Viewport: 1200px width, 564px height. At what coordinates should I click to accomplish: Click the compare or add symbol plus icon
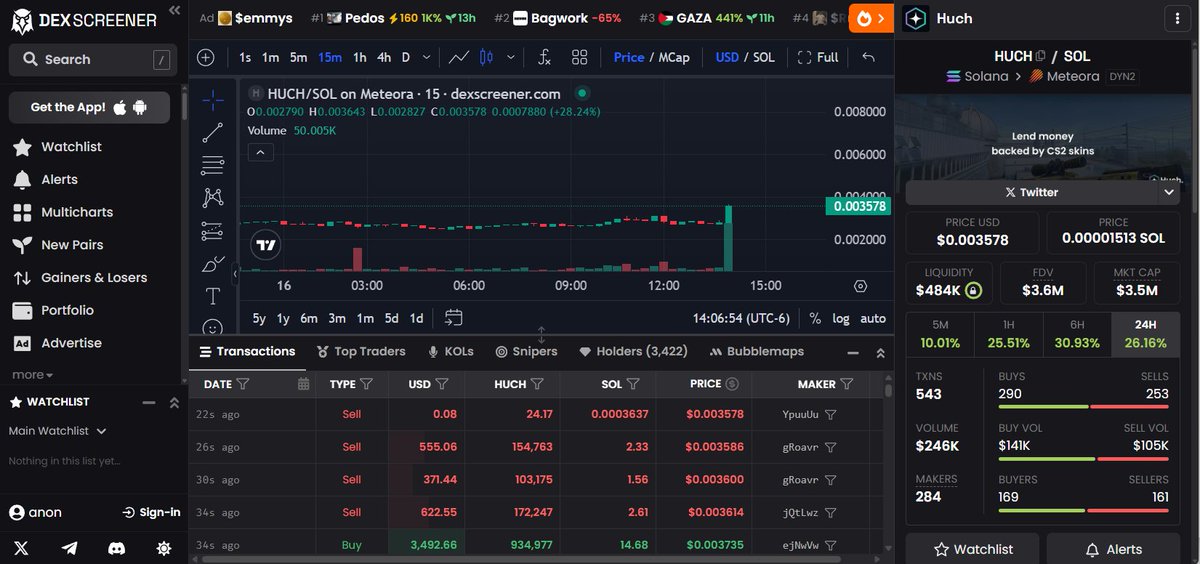tap(206, 57)
